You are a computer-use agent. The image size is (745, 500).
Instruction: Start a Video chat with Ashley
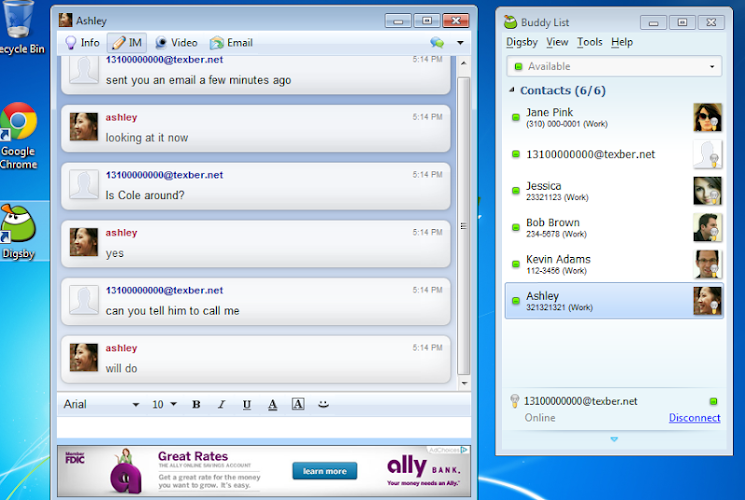pos(176,43)
